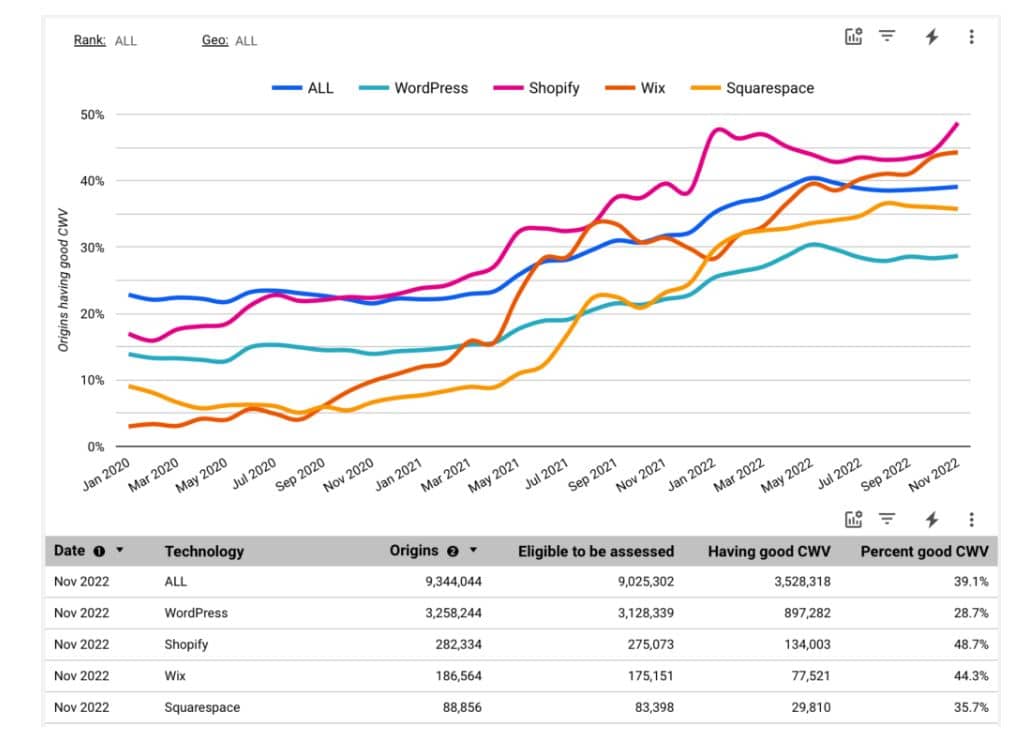The image size is (1025, 742).
Task: Toggle the WordPress series in legend
Action: [413, 88]
